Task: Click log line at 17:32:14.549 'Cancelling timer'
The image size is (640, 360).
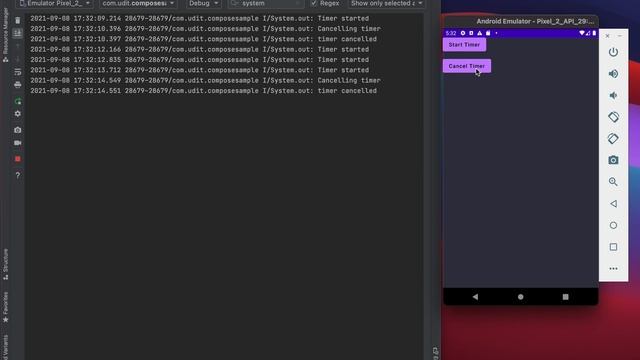Action: click(205, 80)
